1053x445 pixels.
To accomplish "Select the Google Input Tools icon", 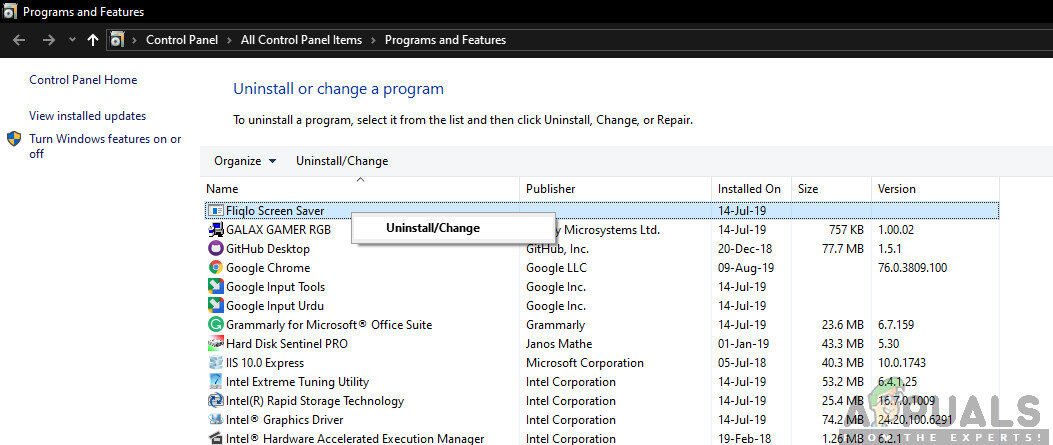I will [x=215, y=287].
